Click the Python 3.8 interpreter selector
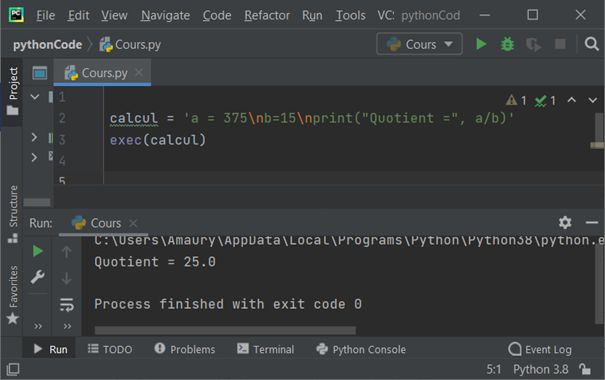This screenshot has width=605, height=380. (x=541, y=369)
